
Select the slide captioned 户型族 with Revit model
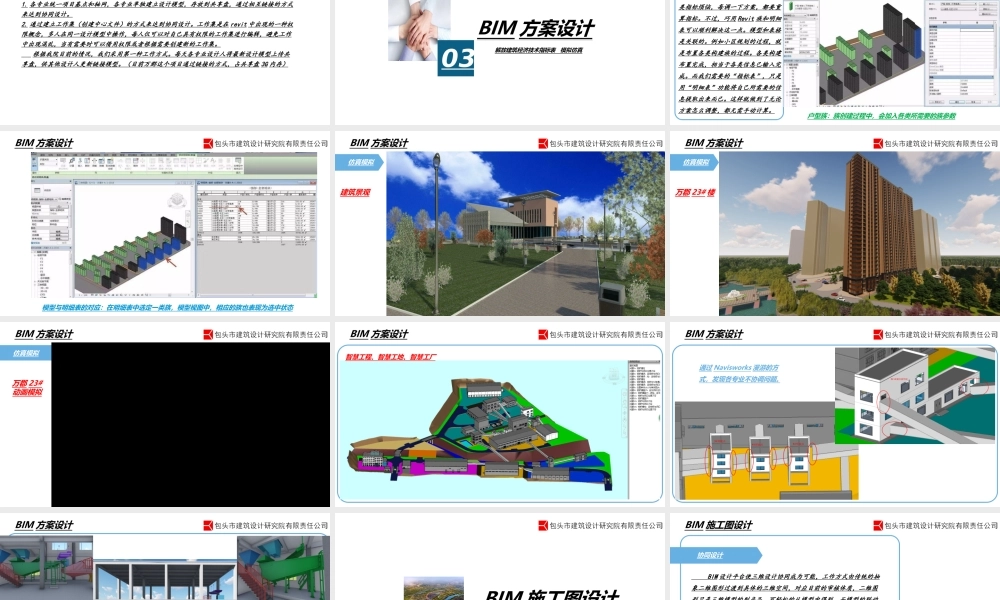[x=835, y=62]
